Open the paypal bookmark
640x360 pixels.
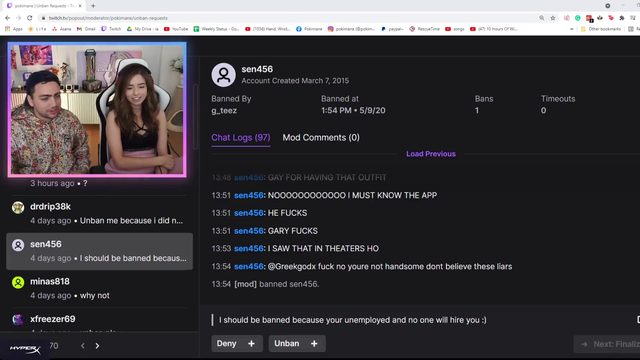point(392,29)
